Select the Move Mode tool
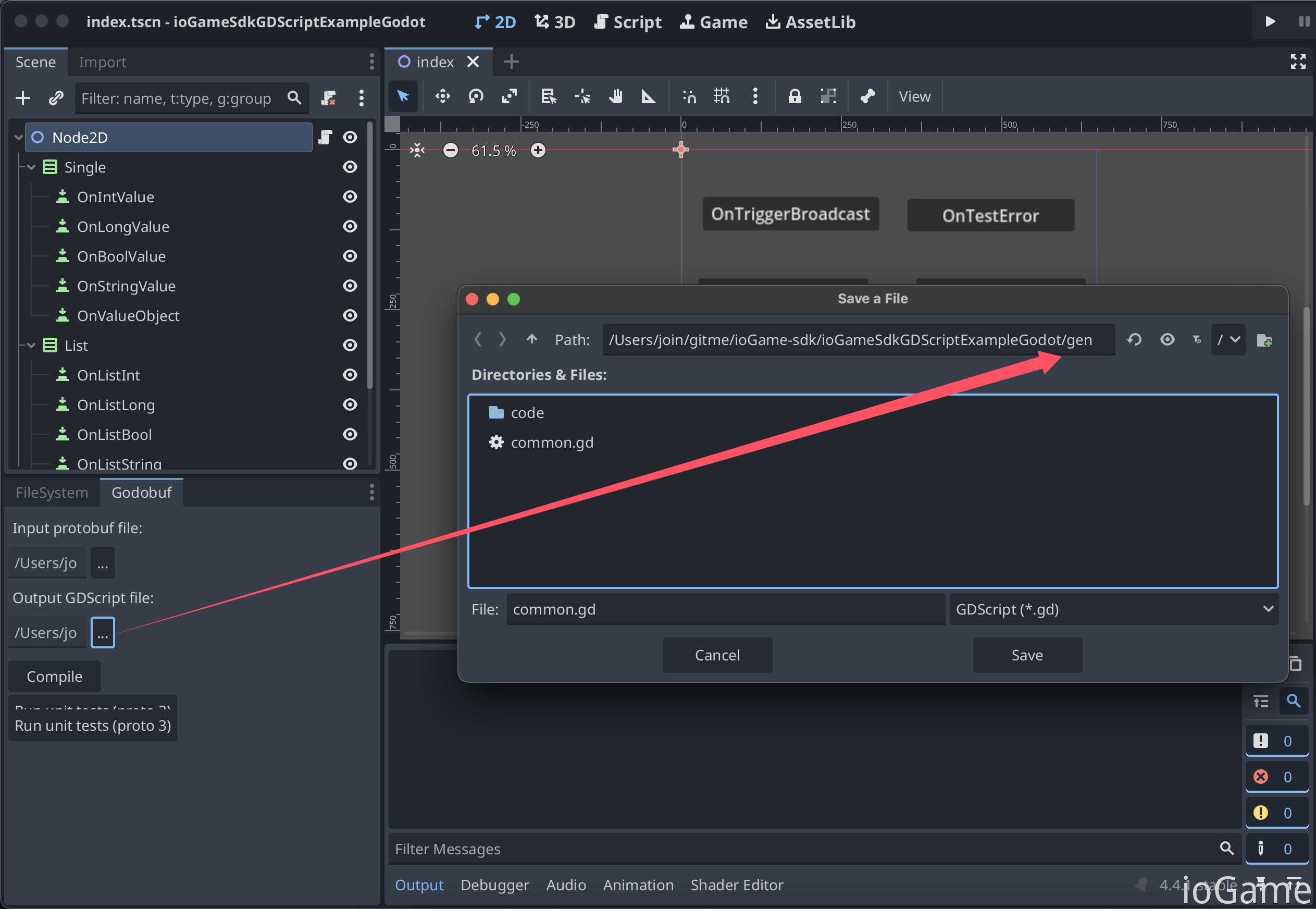The height and width of the screenshot is (909, 1316). (x=442, y=96)
